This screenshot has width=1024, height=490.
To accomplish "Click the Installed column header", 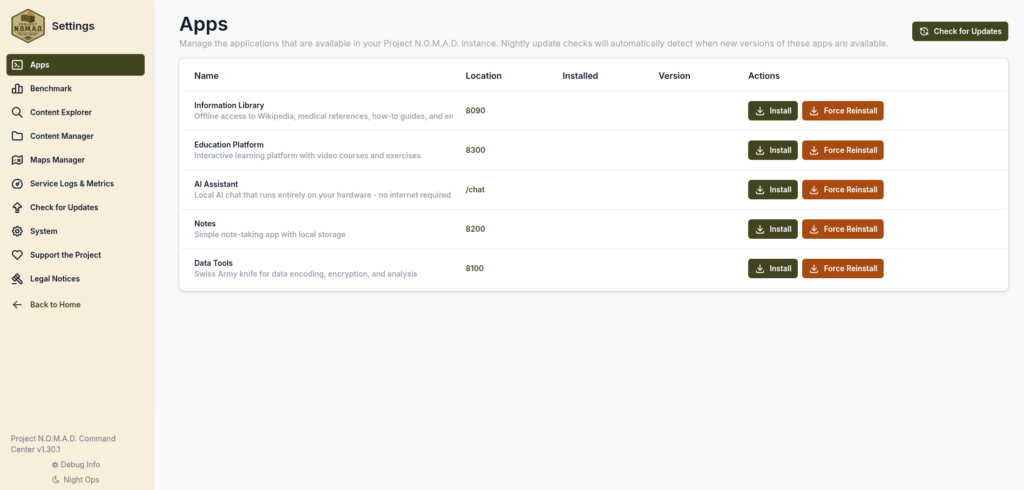I will coord(580,76).
